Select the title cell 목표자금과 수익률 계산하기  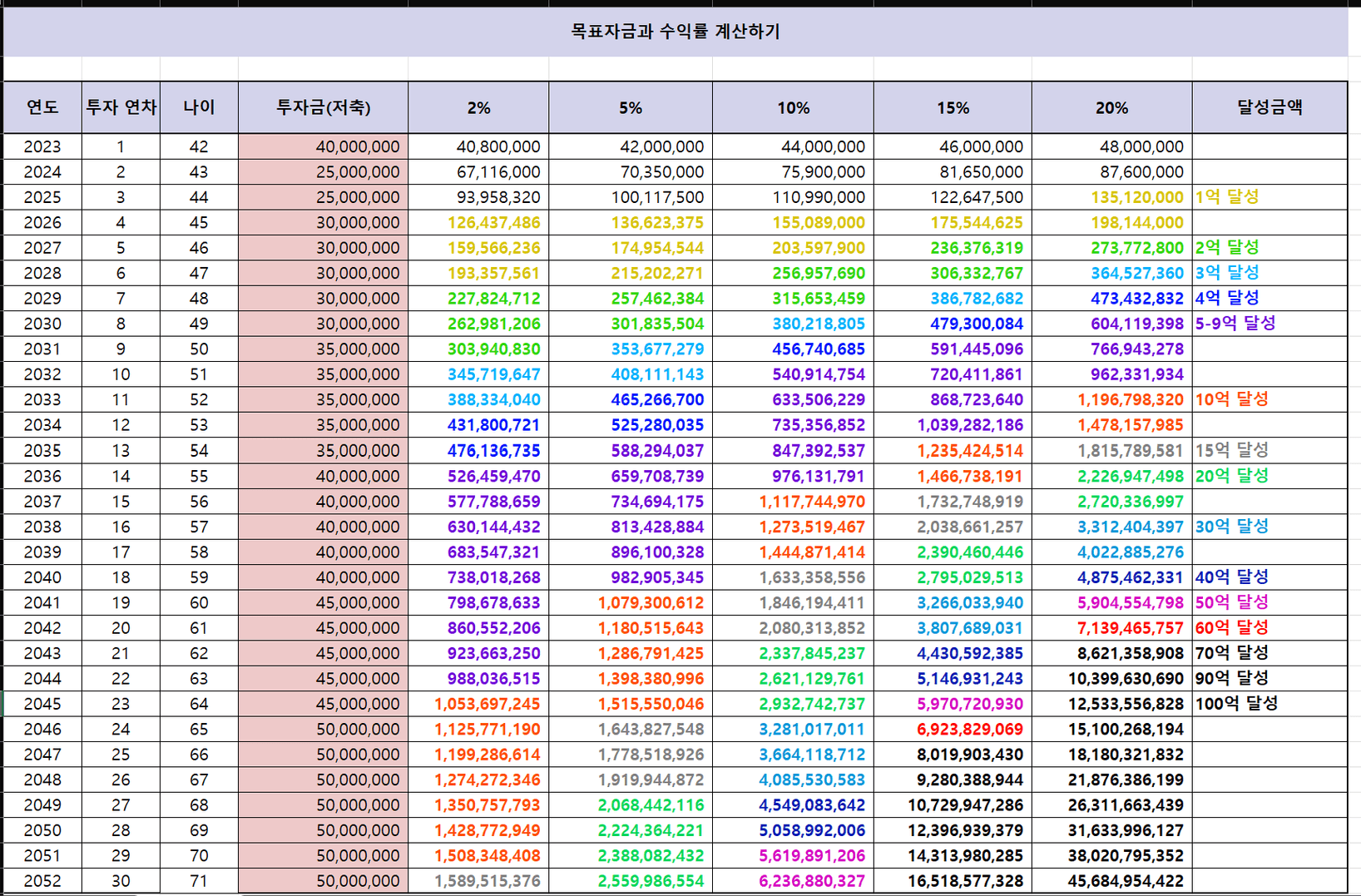[x=676, y=32]
